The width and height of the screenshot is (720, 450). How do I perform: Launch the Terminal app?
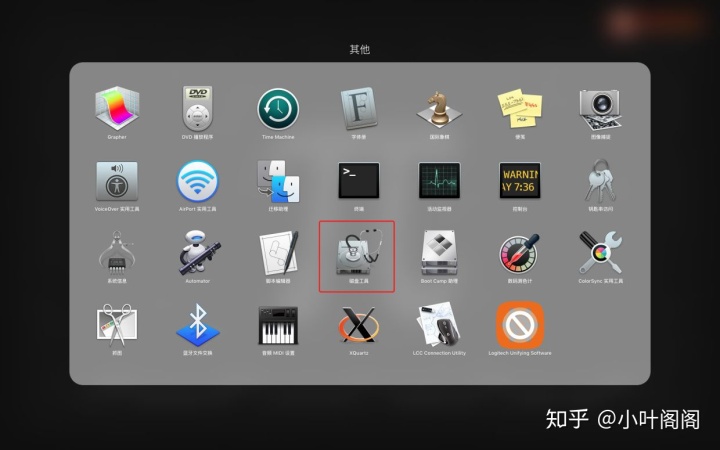[359, 180]
